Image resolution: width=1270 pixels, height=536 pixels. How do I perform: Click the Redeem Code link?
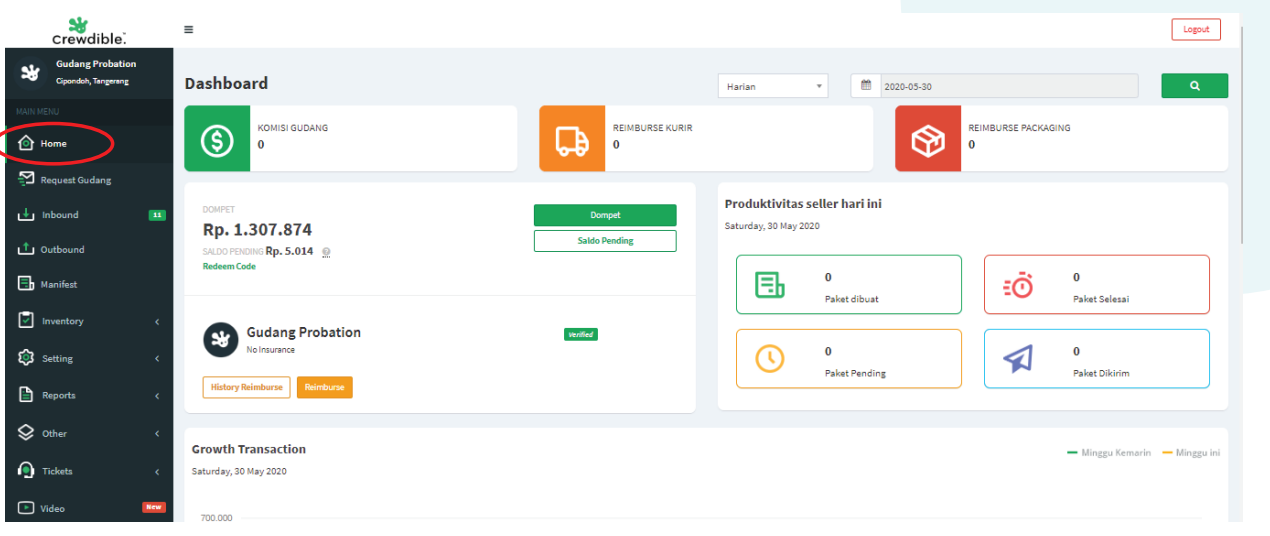(229, 267)
